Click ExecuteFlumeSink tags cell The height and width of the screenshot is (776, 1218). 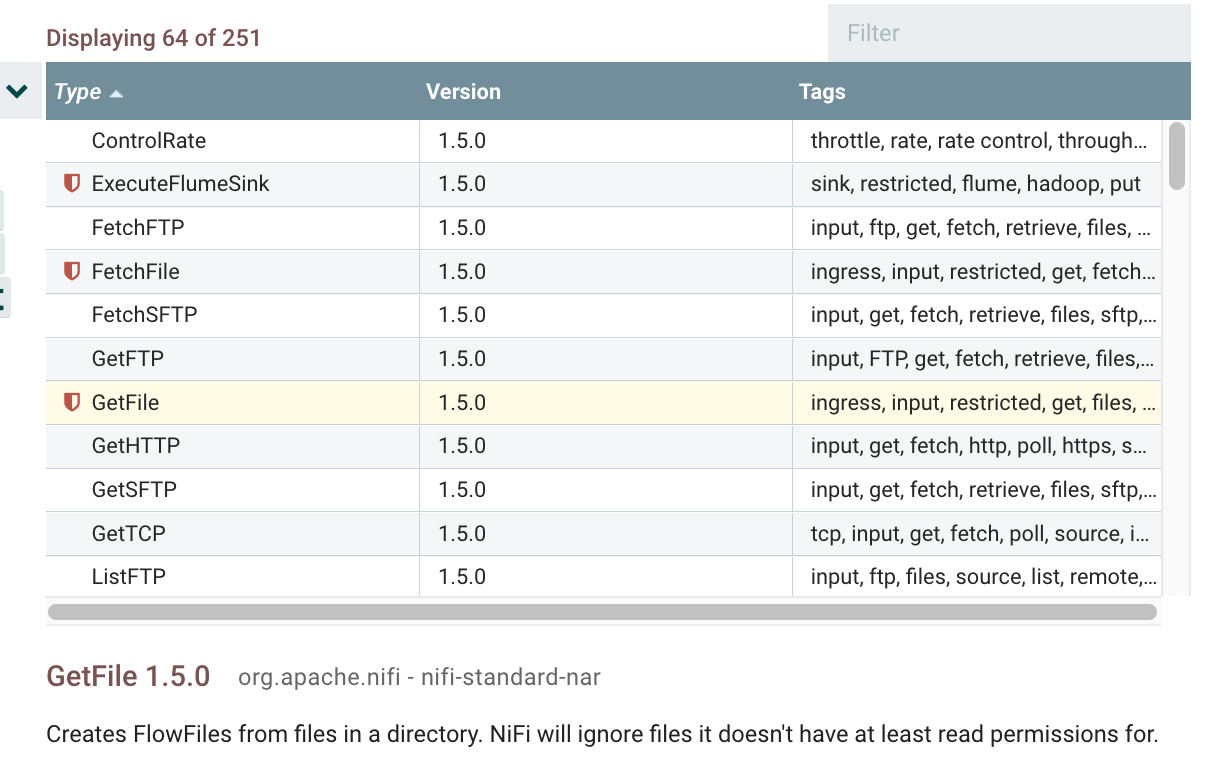(975, 184)
